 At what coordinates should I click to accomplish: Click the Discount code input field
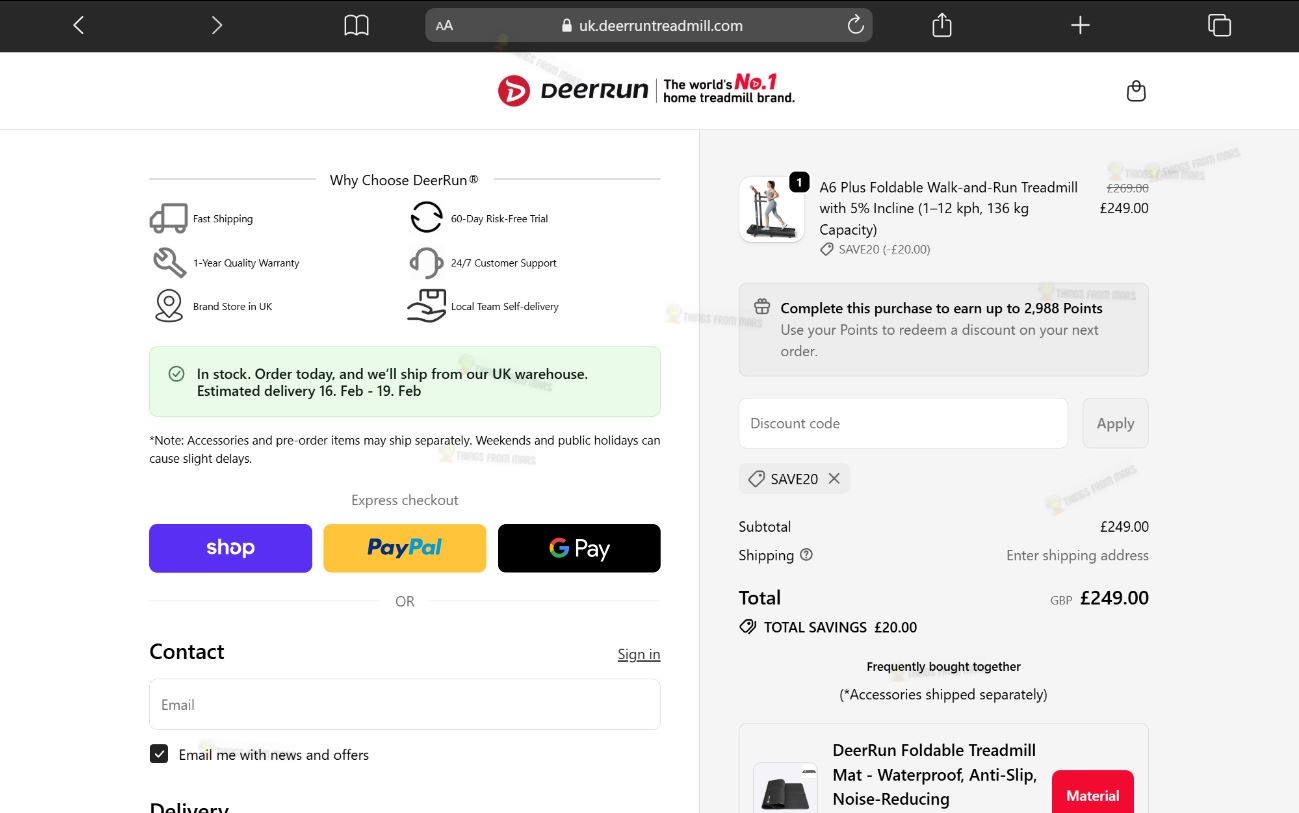[x=903, y=423]
